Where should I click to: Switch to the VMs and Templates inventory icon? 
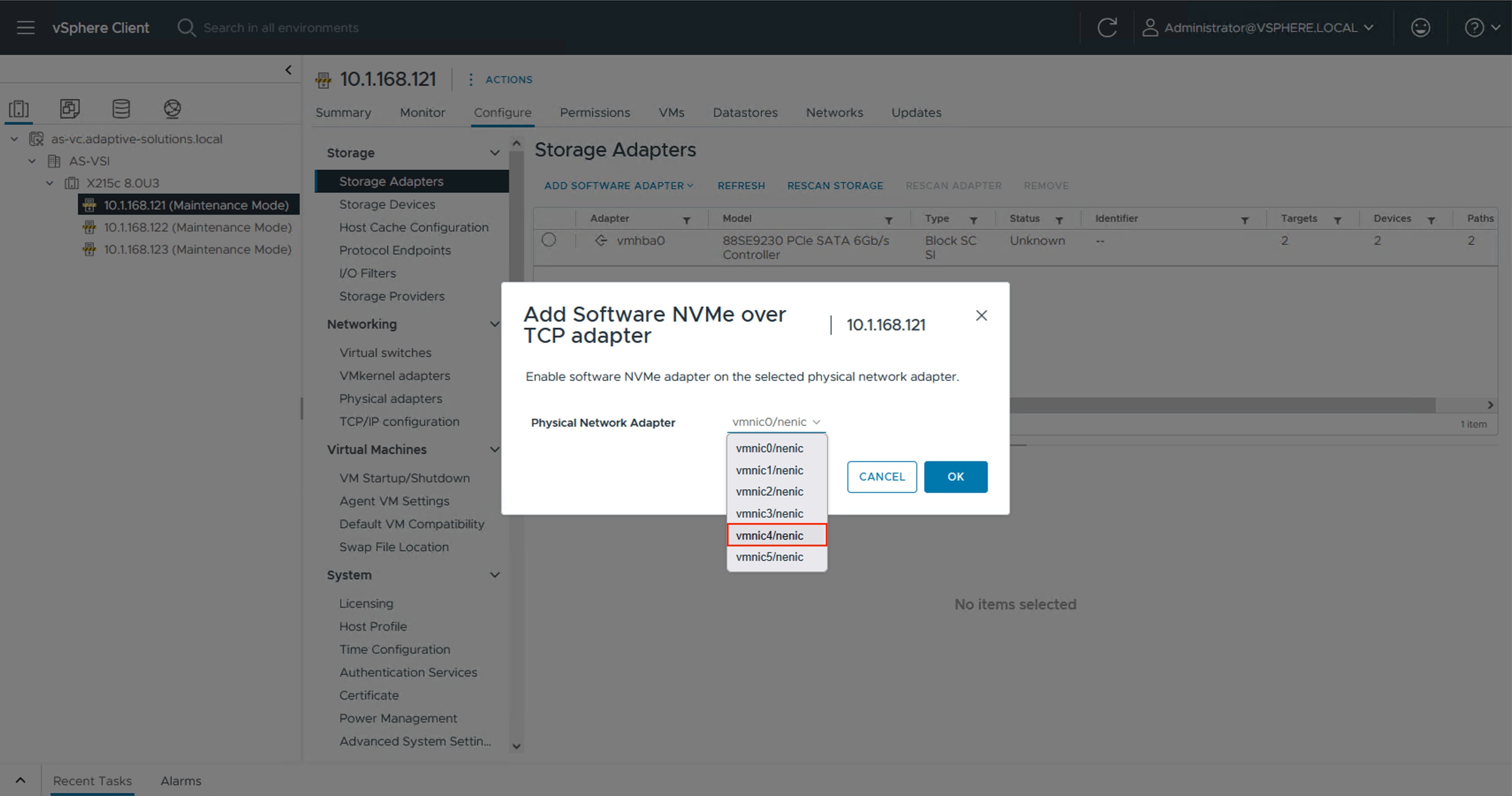point(69,109)
